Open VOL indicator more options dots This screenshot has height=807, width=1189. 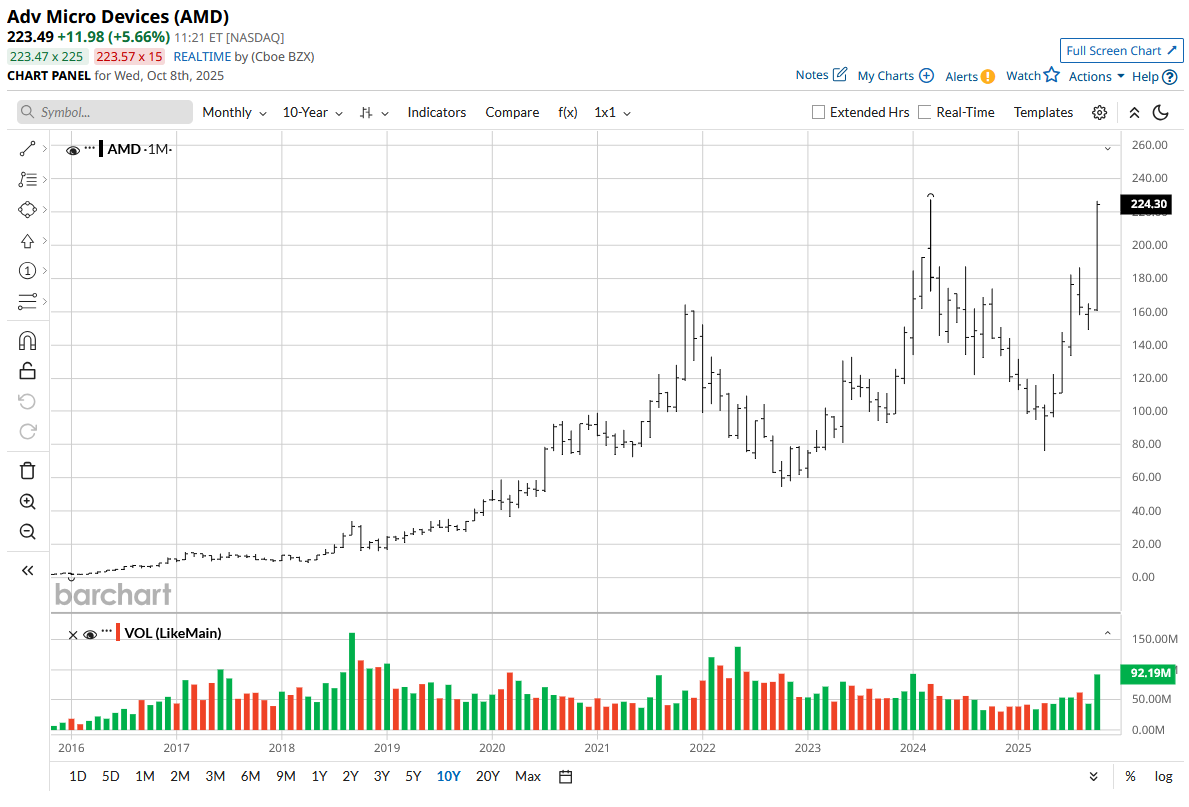[106, 631]
